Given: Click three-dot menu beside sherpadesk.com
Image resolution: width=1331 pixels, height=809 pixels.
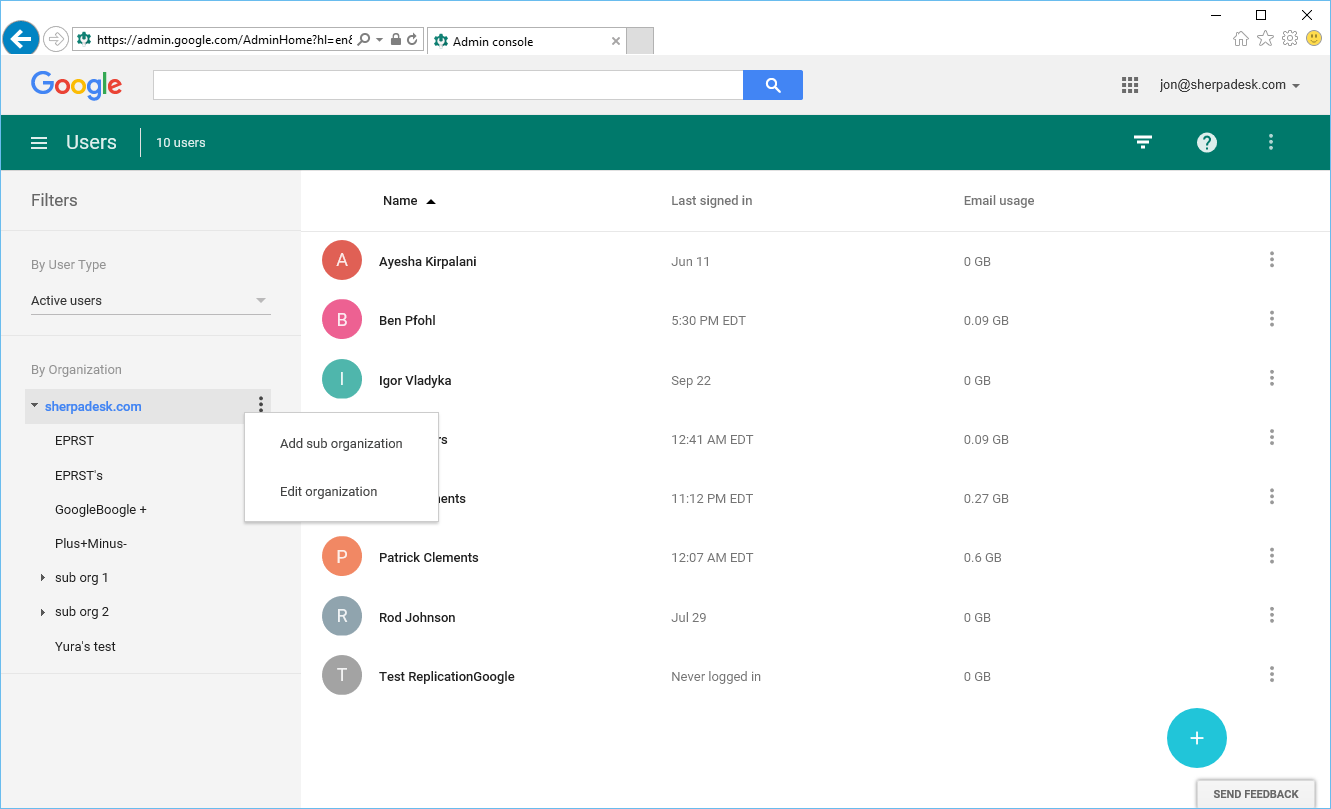Looking at the screenshot, I should click(261, 404).
